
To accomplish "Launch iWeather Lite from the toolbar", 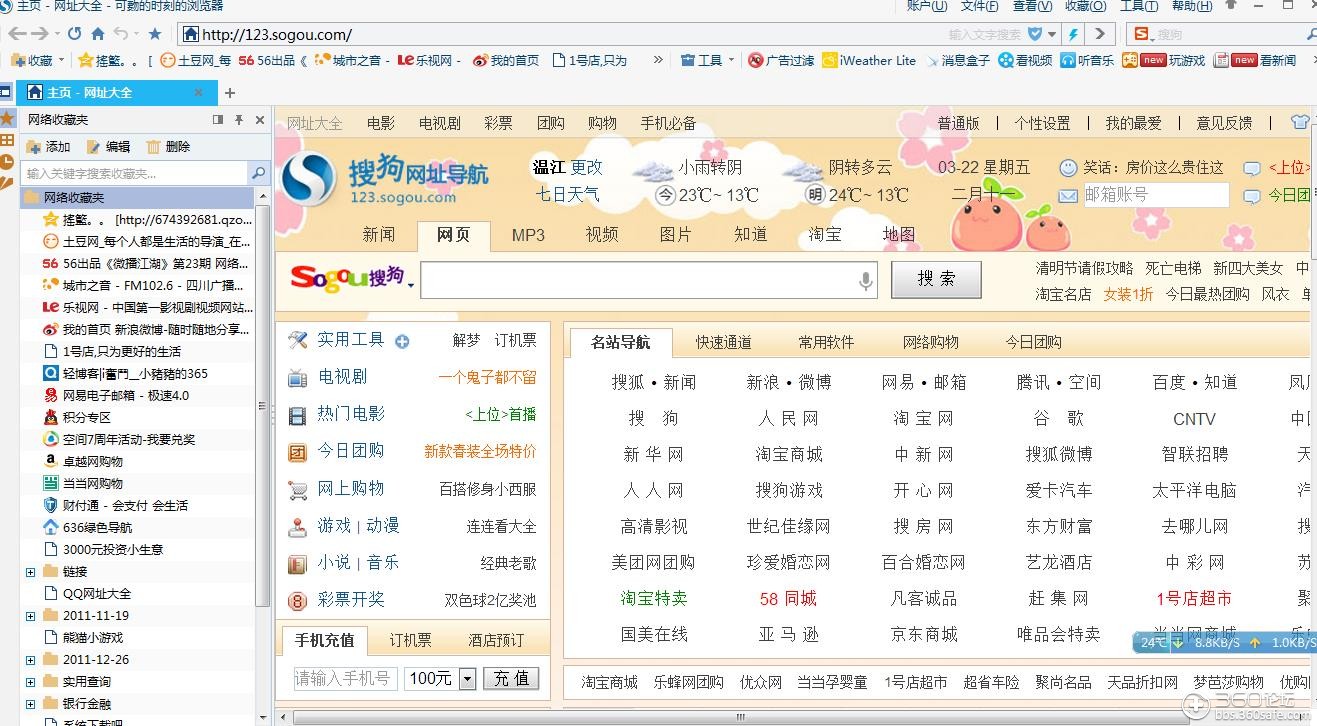I will [869, 60].
